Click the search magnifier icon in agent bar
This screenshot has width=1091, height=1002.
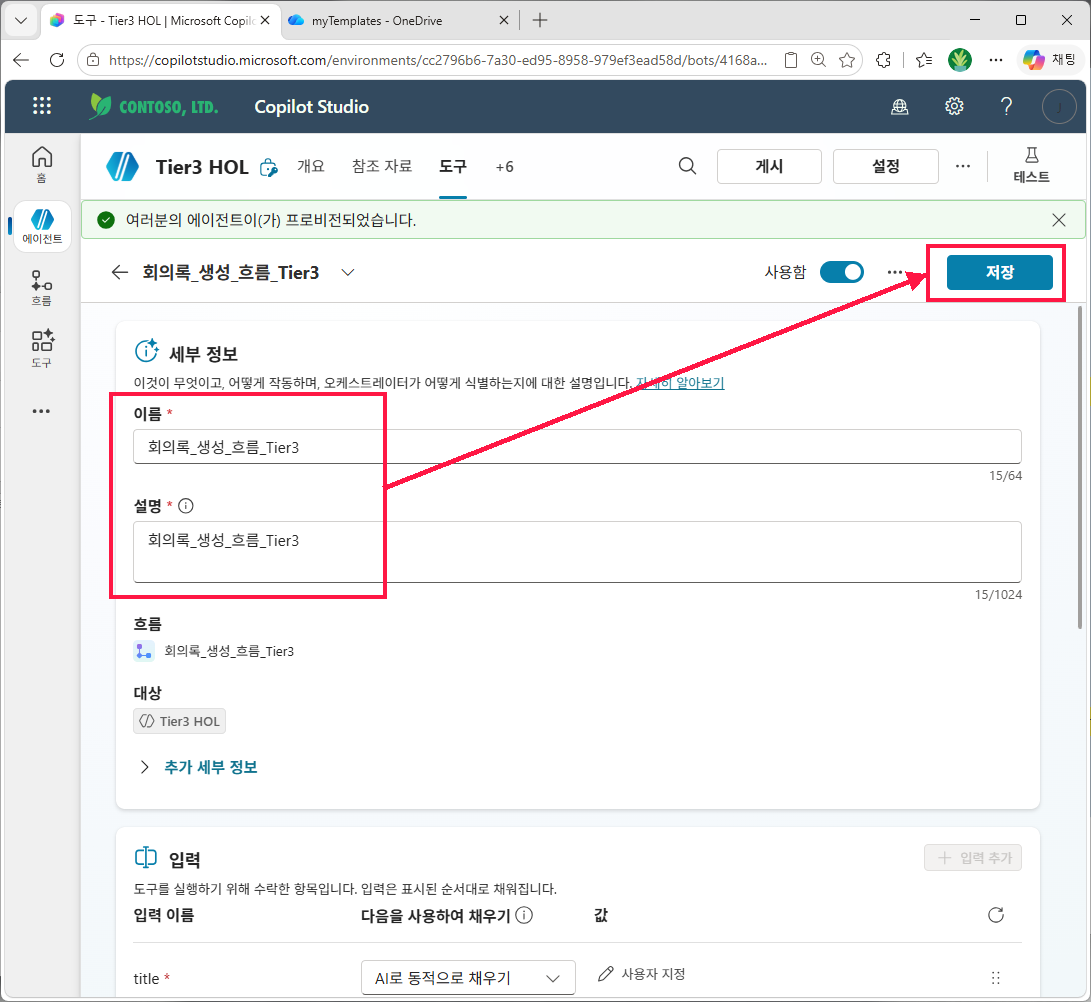click(687, 166)
